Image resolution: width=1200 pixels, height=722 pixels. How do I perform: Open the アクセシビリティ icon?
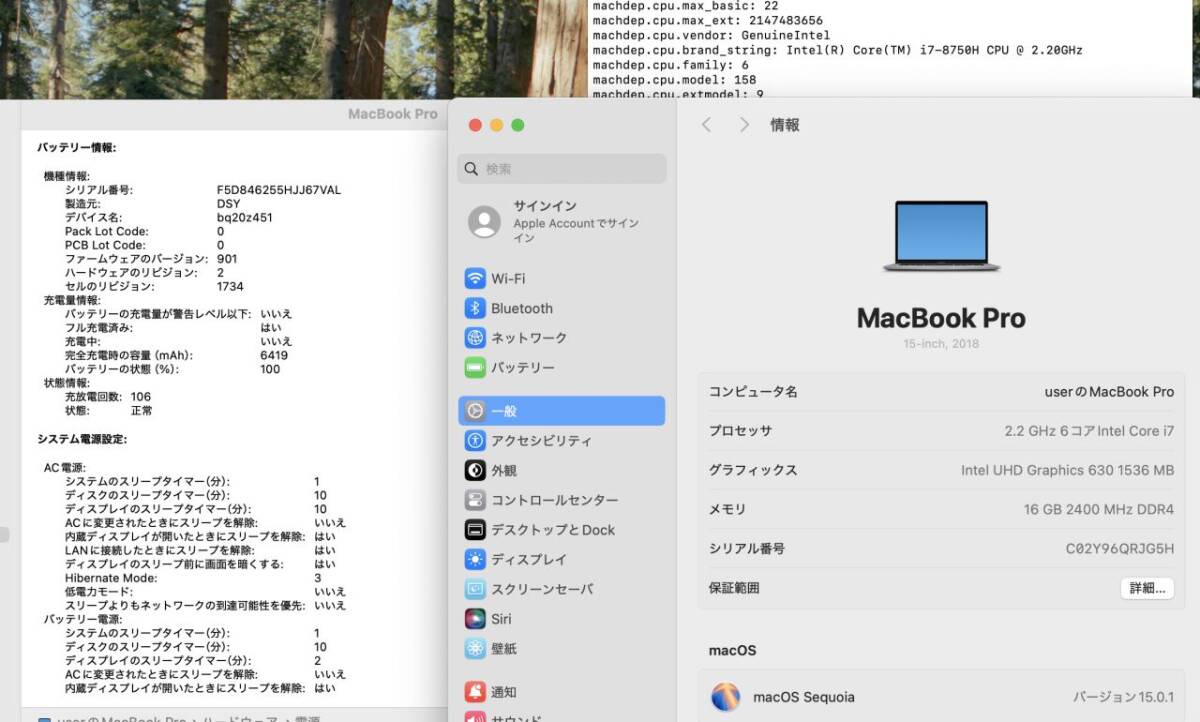(475, 441)
